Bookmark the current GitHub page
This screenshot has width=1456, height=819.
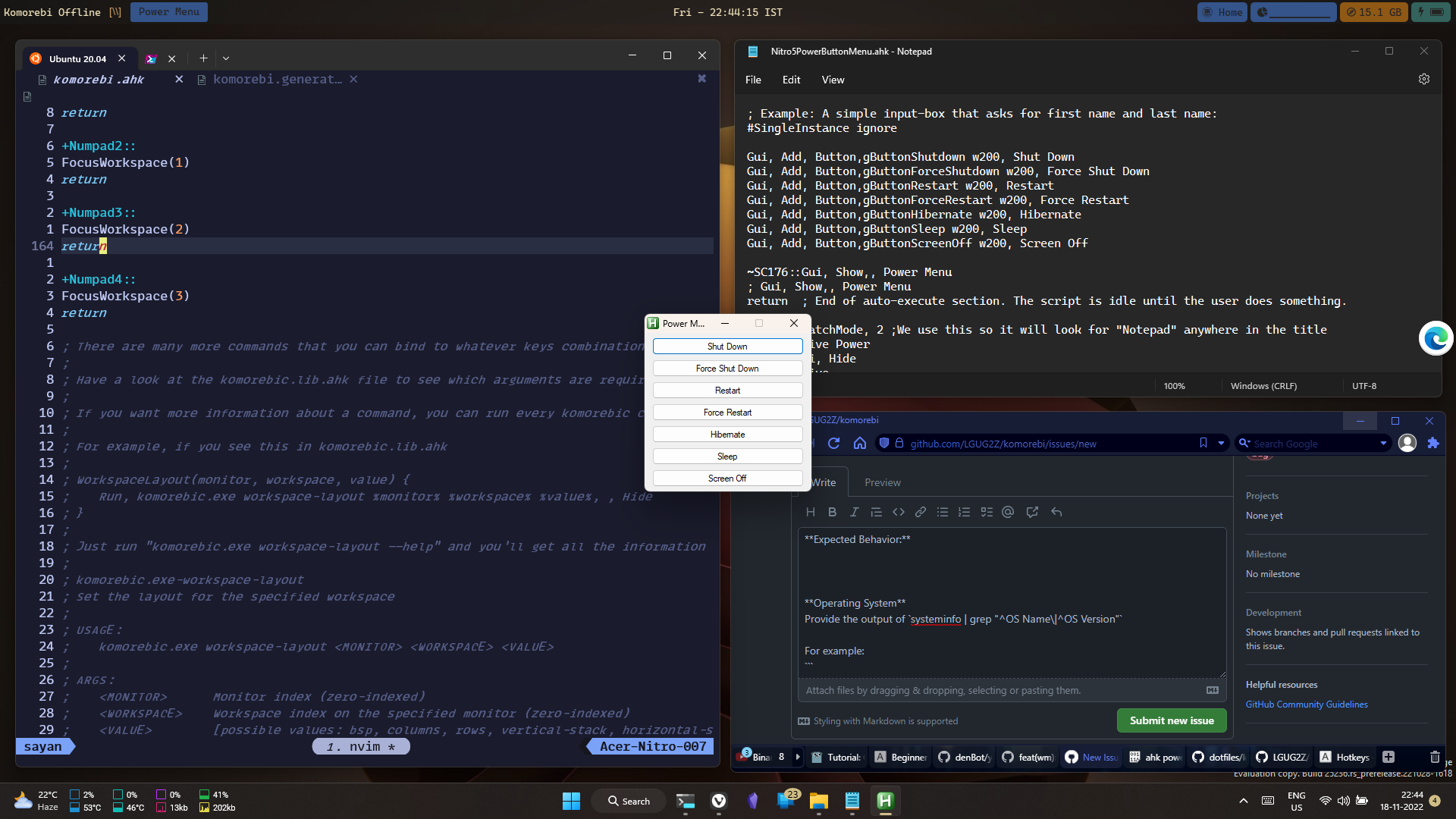click(x=1203, y=444)
